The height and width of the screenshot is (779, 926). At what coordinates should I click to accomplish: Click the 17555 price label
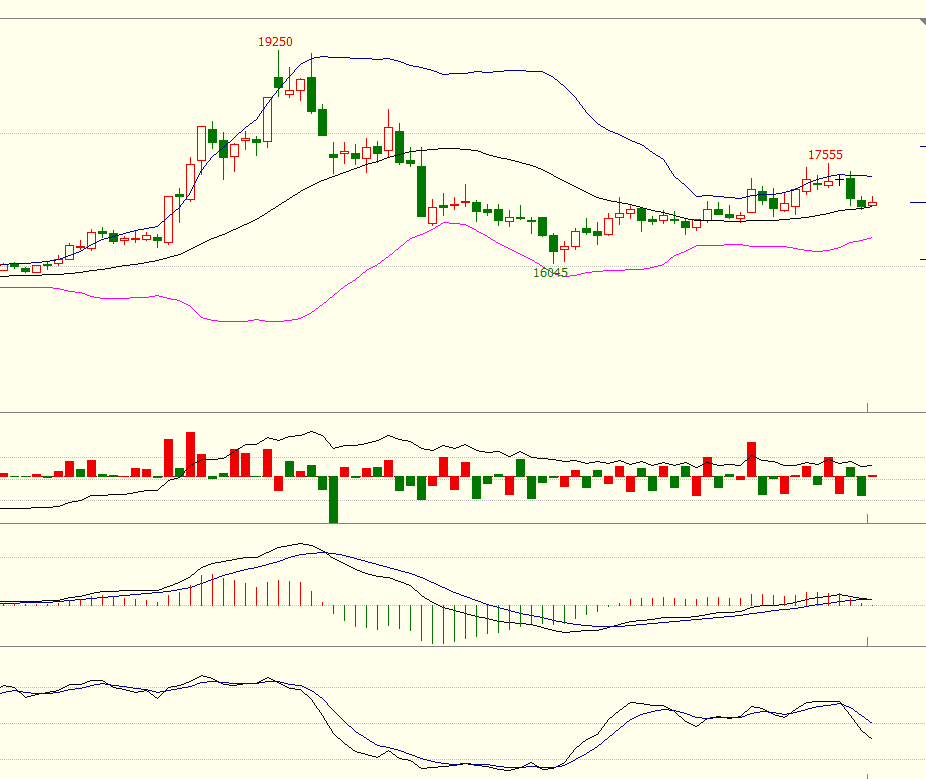825,155
